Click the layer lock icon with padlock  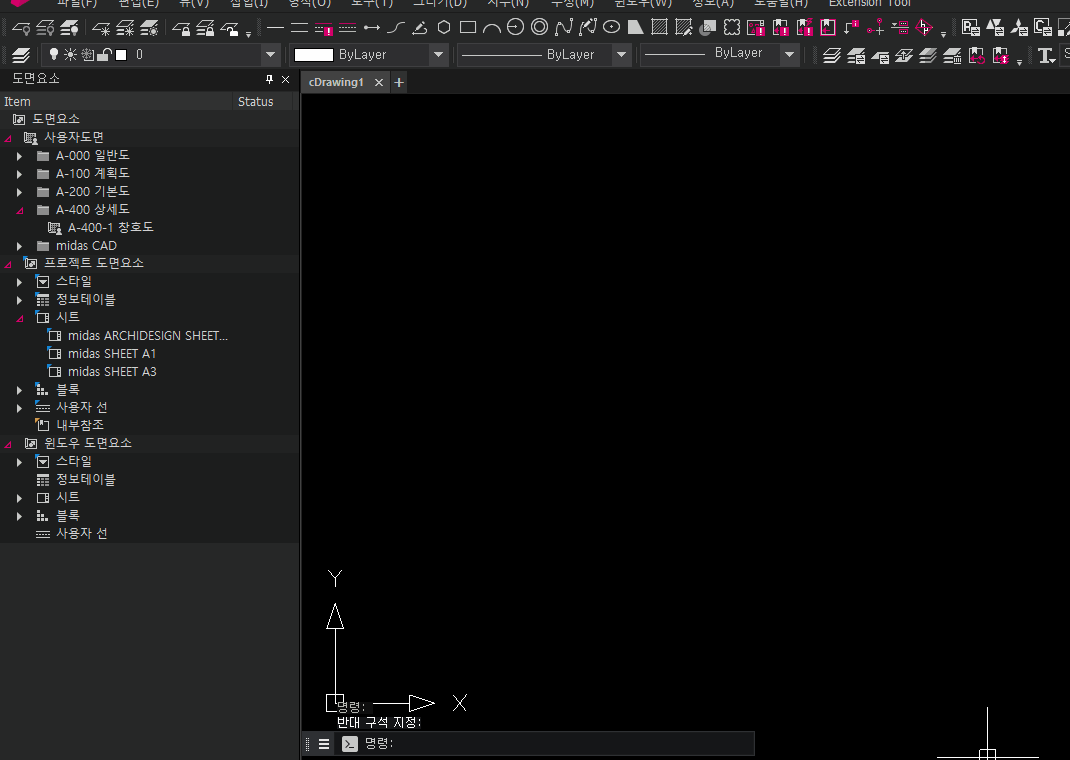pos(181,28)
